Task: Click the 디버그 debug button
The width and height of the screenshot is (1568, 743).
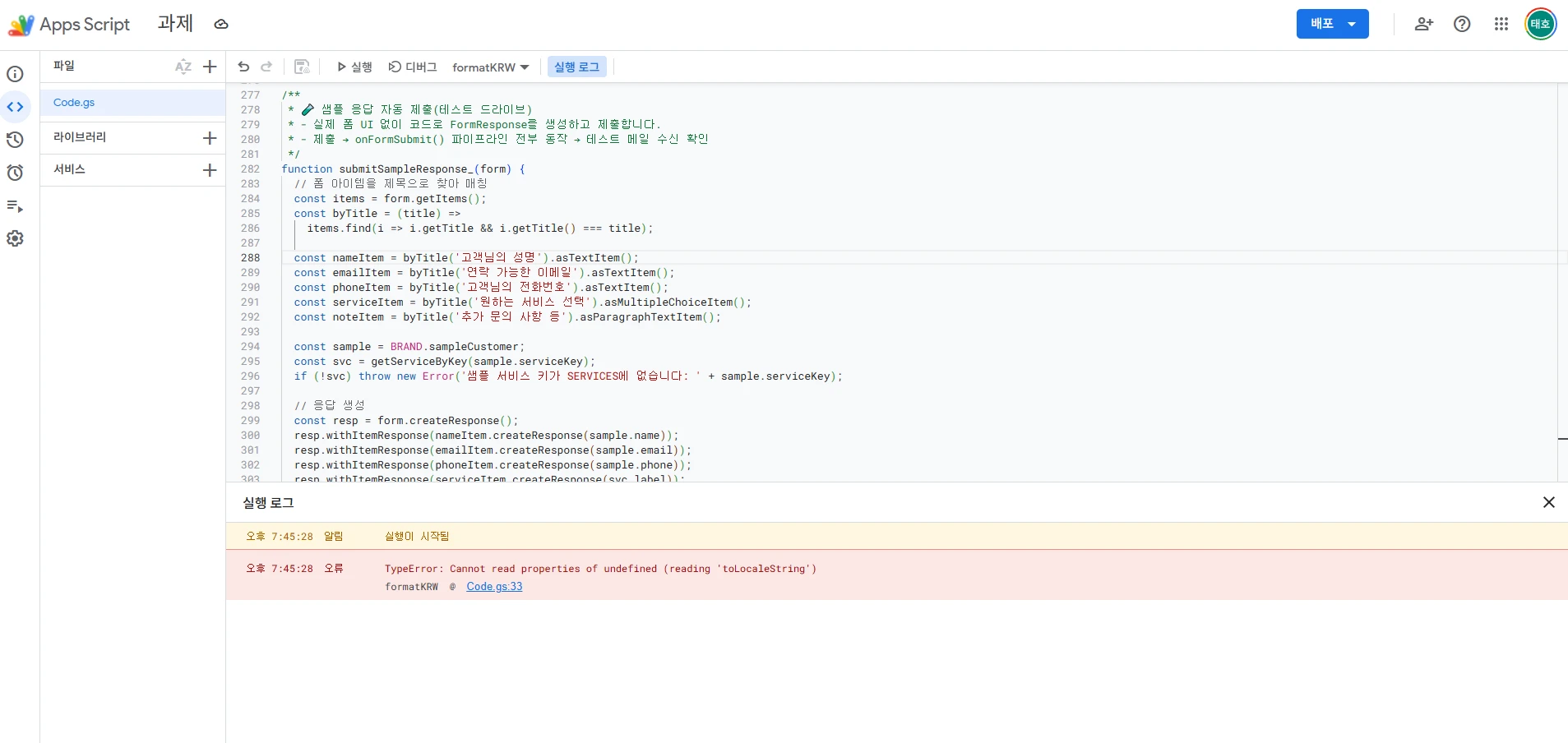Action: [x=413, y=67]
